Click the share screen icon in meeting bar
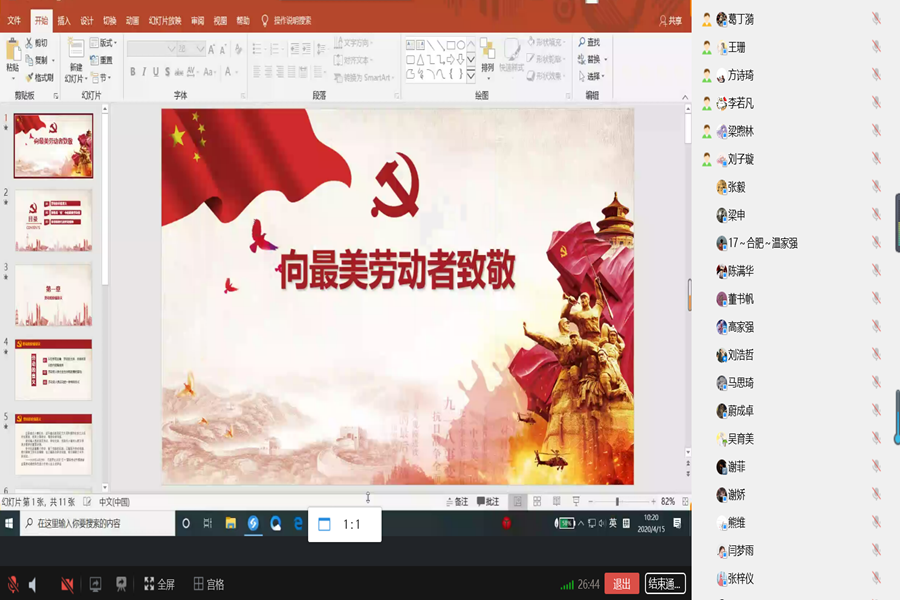The image size is (900, 600). (x=95, y=584)
